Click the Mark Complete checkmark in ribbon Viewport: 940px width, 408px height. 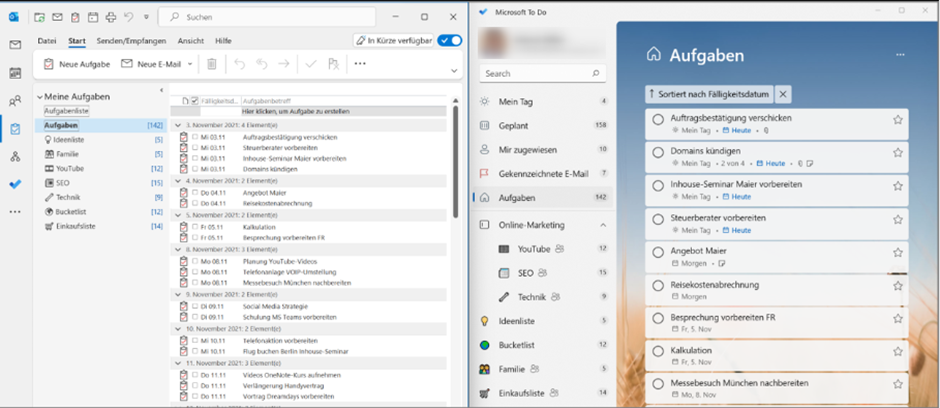311,64
